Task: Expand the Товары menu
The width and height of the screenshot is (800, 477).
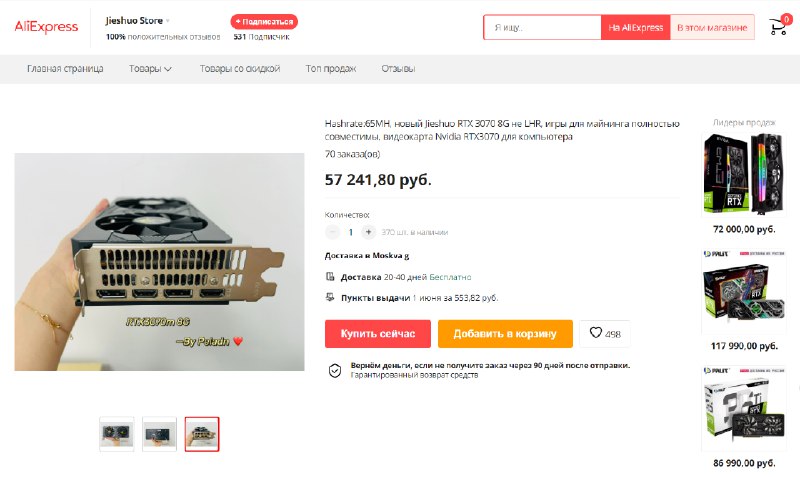Action: pos(150,68)
